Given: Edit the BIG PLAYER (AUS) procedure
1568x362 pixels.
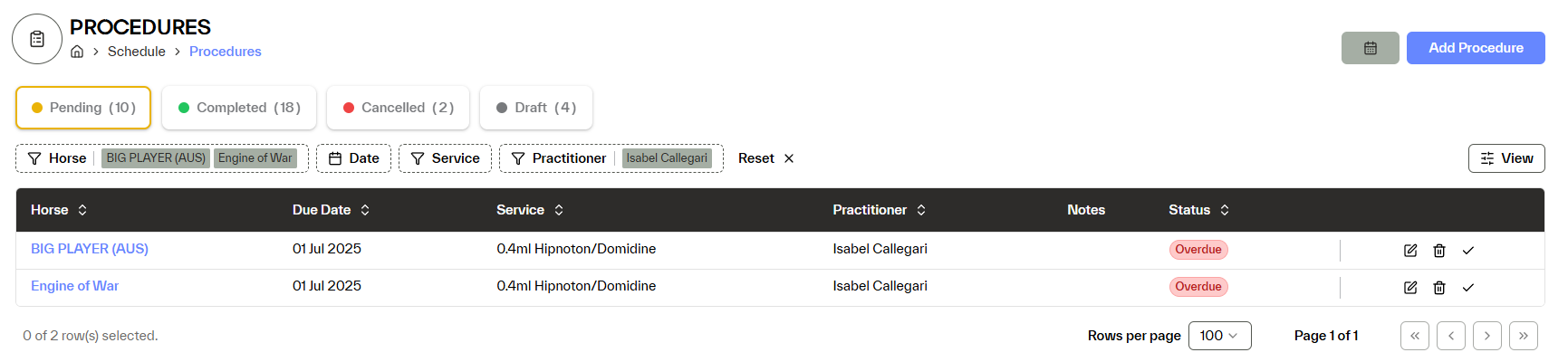Looking at the screenshot, I should pyautogui.click(x=1410, y=251).
